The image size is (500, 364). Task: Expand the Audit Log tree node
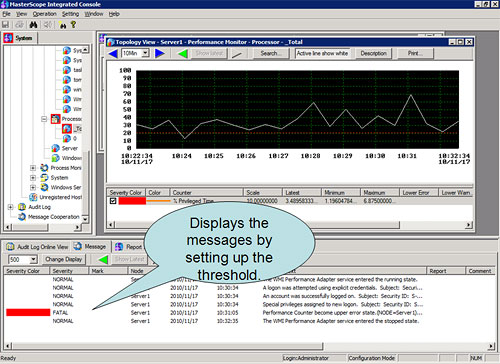[x=10, y=207]
